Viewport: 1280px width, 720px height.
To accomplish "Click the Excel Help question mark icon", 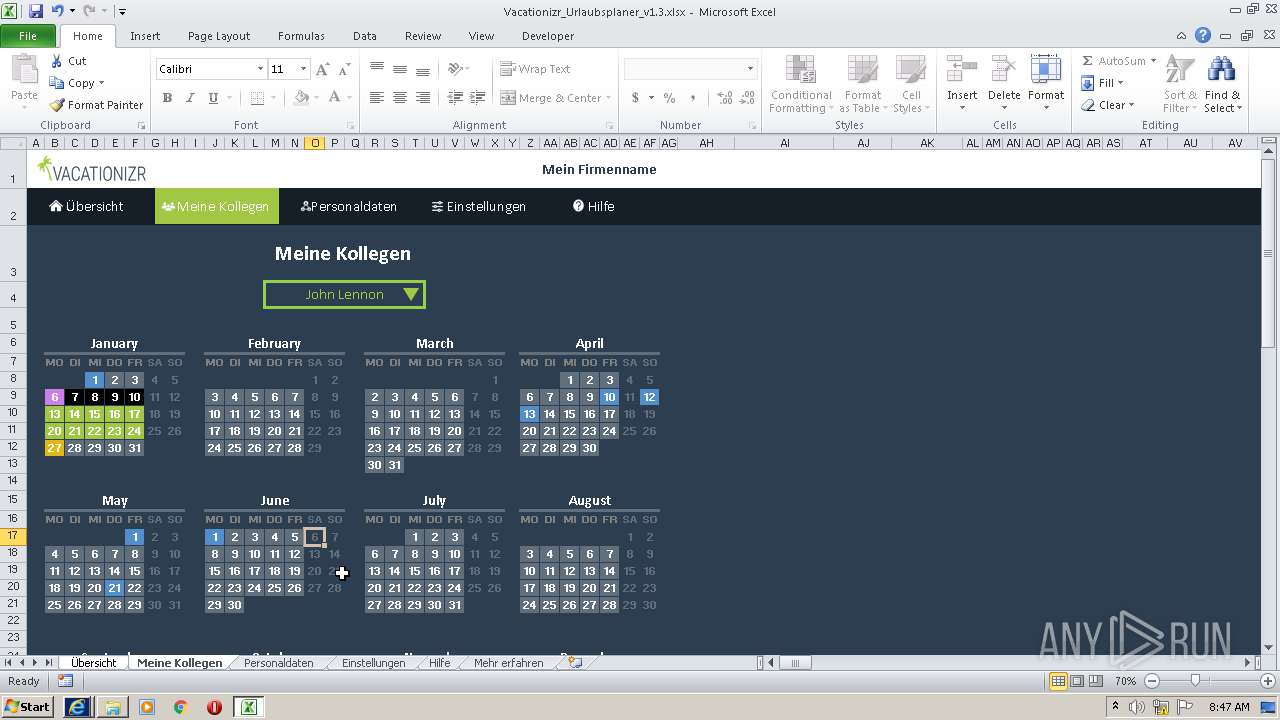I will click(1203, 35).
